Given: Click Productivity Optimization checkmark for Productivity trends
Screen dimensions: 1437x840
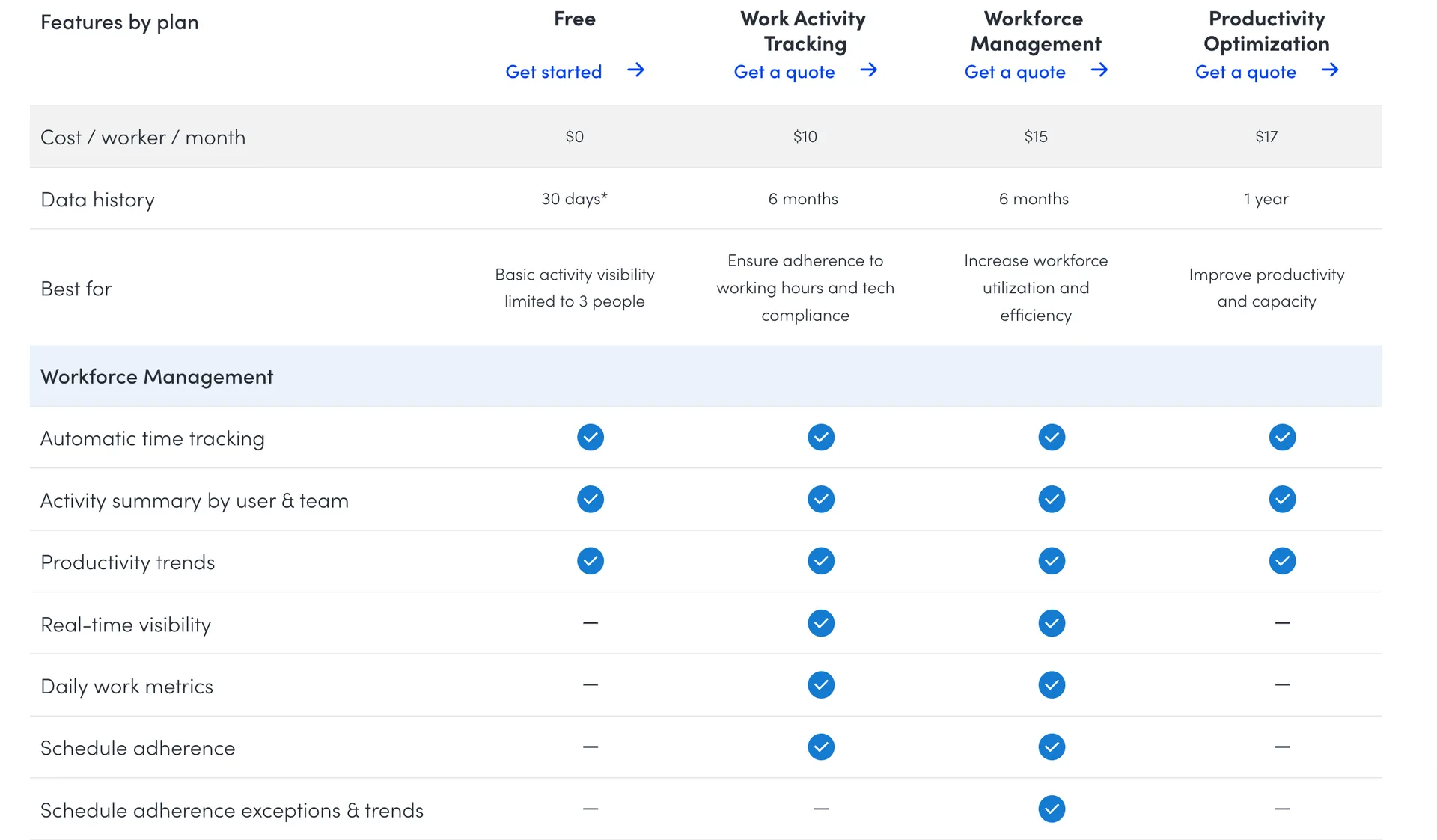Looking at the screenshot, I should [x=1282, y=561].
